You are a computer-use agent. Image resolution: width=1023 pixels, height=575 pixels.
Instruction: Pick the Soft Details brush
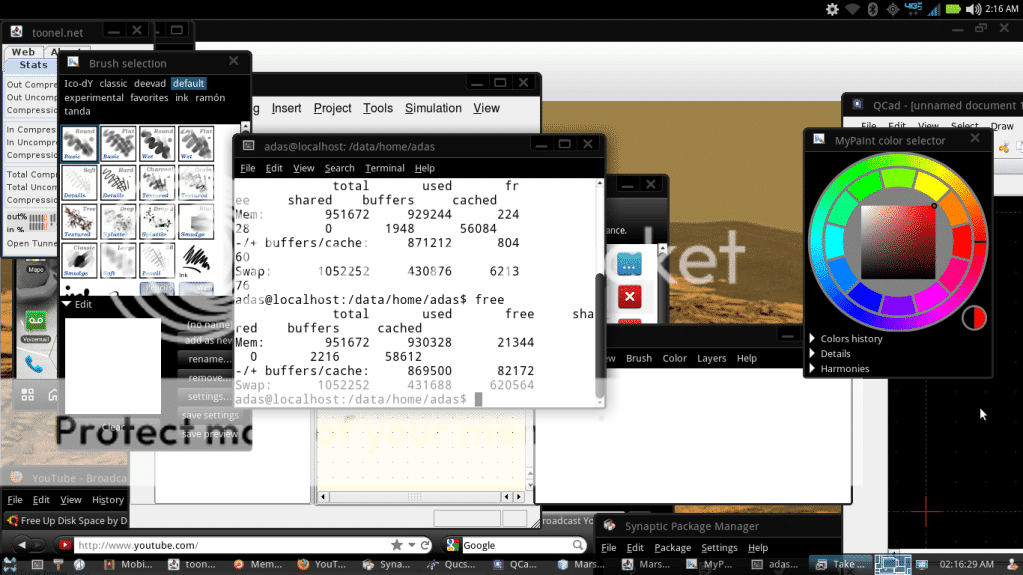coord(80,182)
